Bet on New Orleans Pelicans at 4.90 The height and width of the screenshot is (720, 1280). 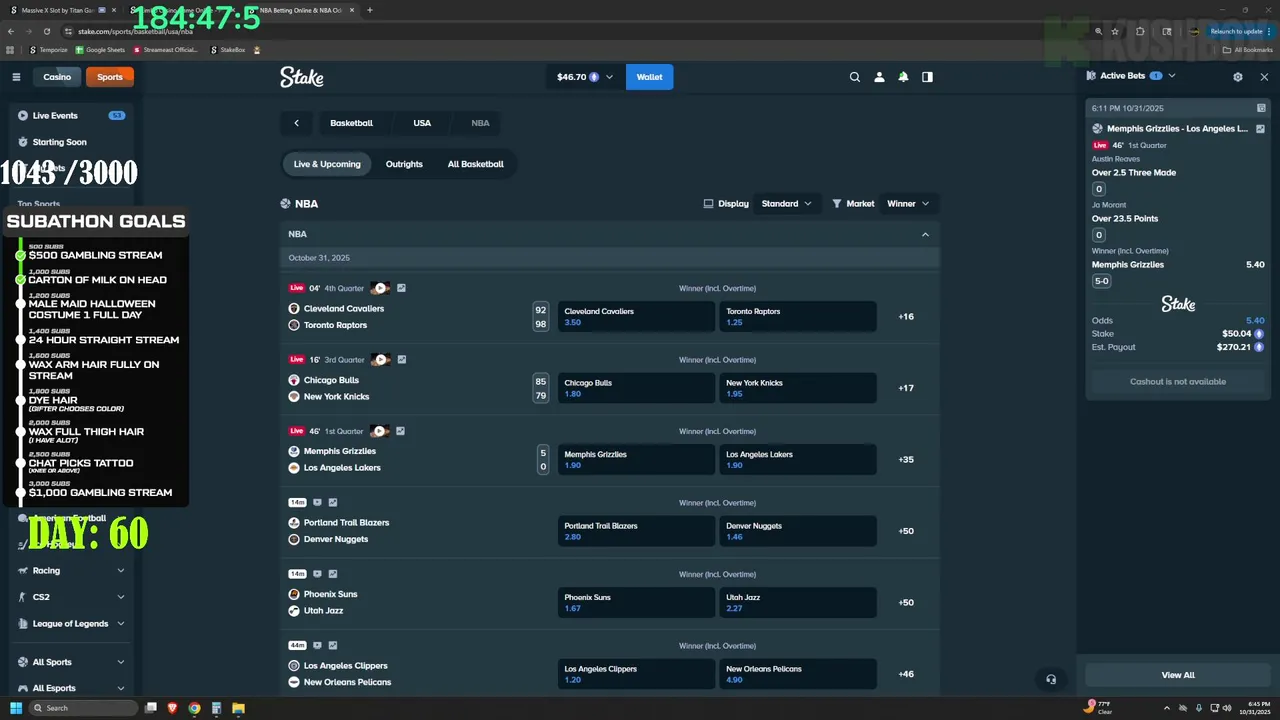tap(798, 674)
